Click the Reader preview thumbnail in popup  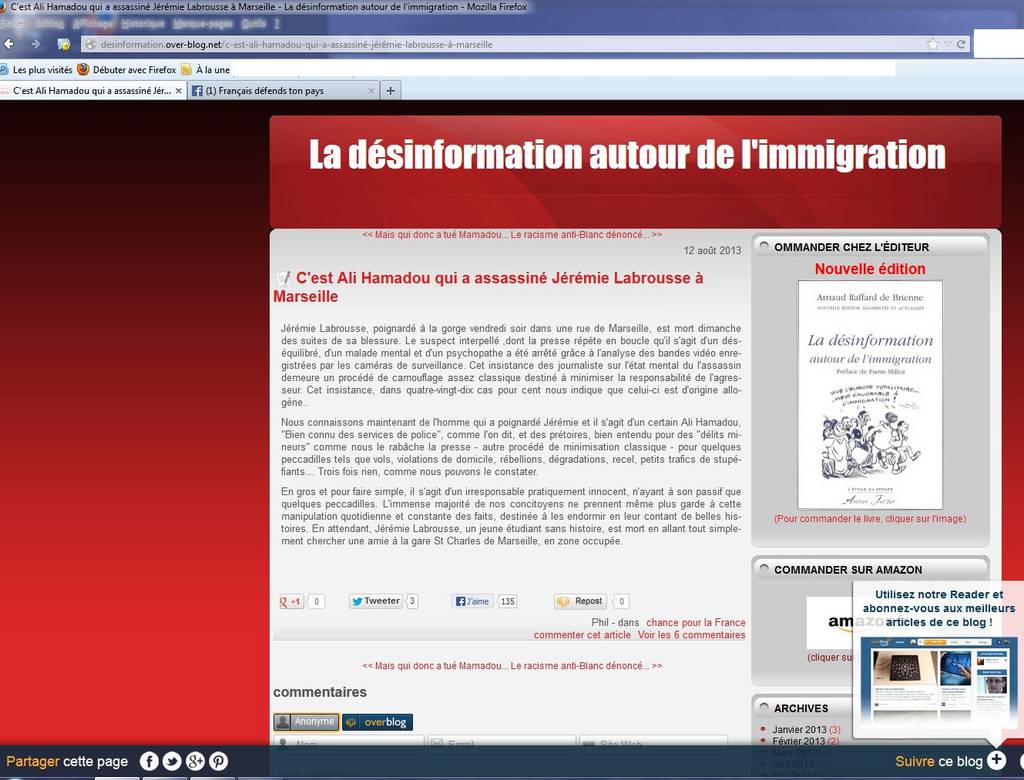[x=938, y=680]
